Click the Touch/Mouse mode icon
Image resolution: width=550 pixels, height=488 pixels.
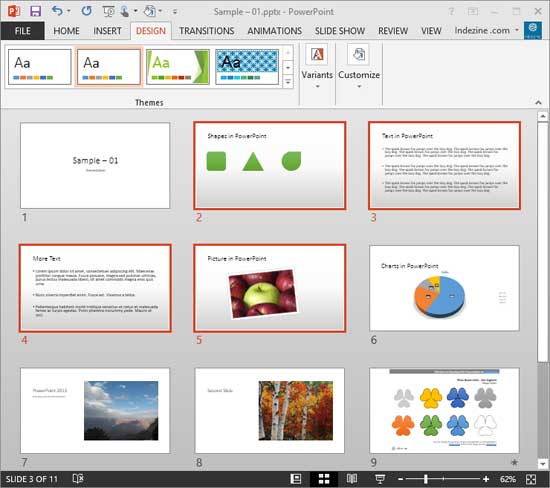(125, 11)
